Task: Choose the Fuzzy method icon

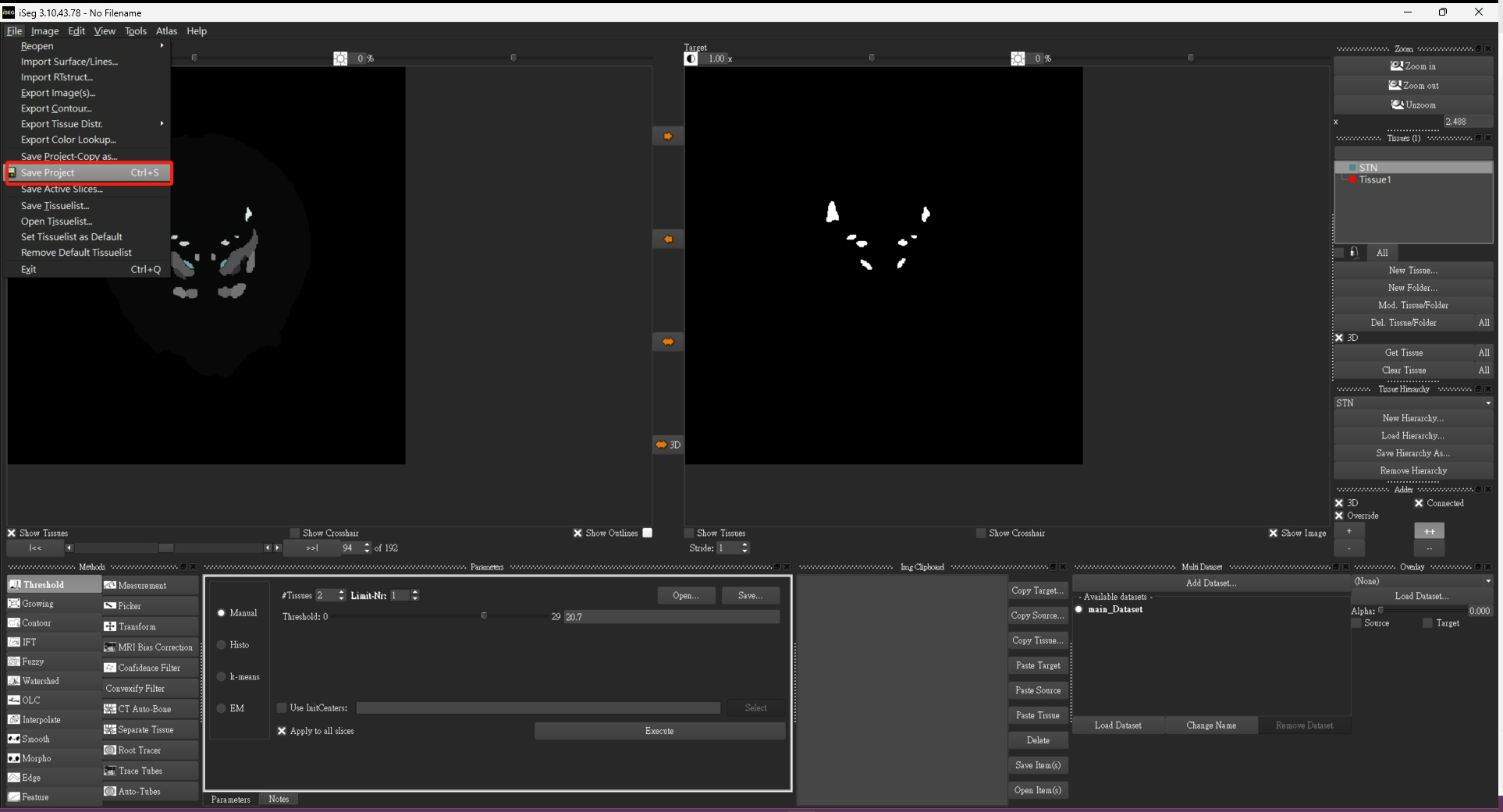Action: [14, 661]
